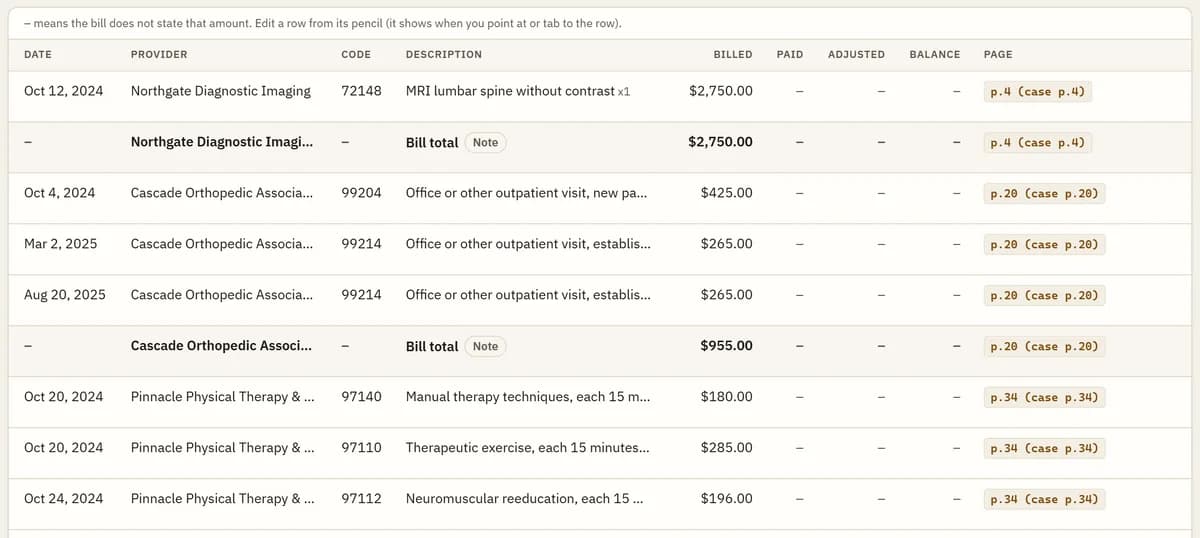Click code 97140
The image size is (1200, 538).
coord(361,397)
